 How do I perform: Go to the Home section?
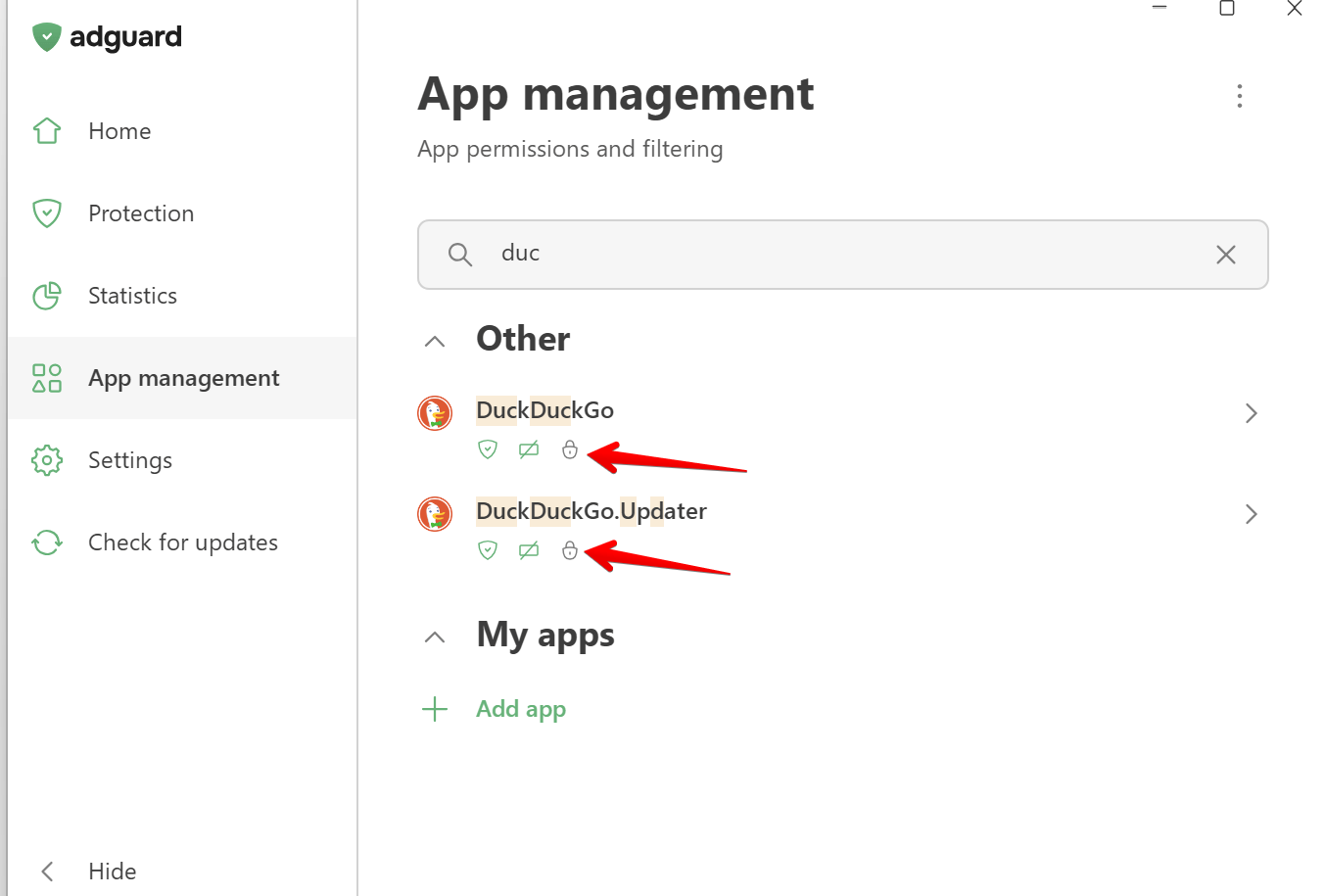pos(119,131)
